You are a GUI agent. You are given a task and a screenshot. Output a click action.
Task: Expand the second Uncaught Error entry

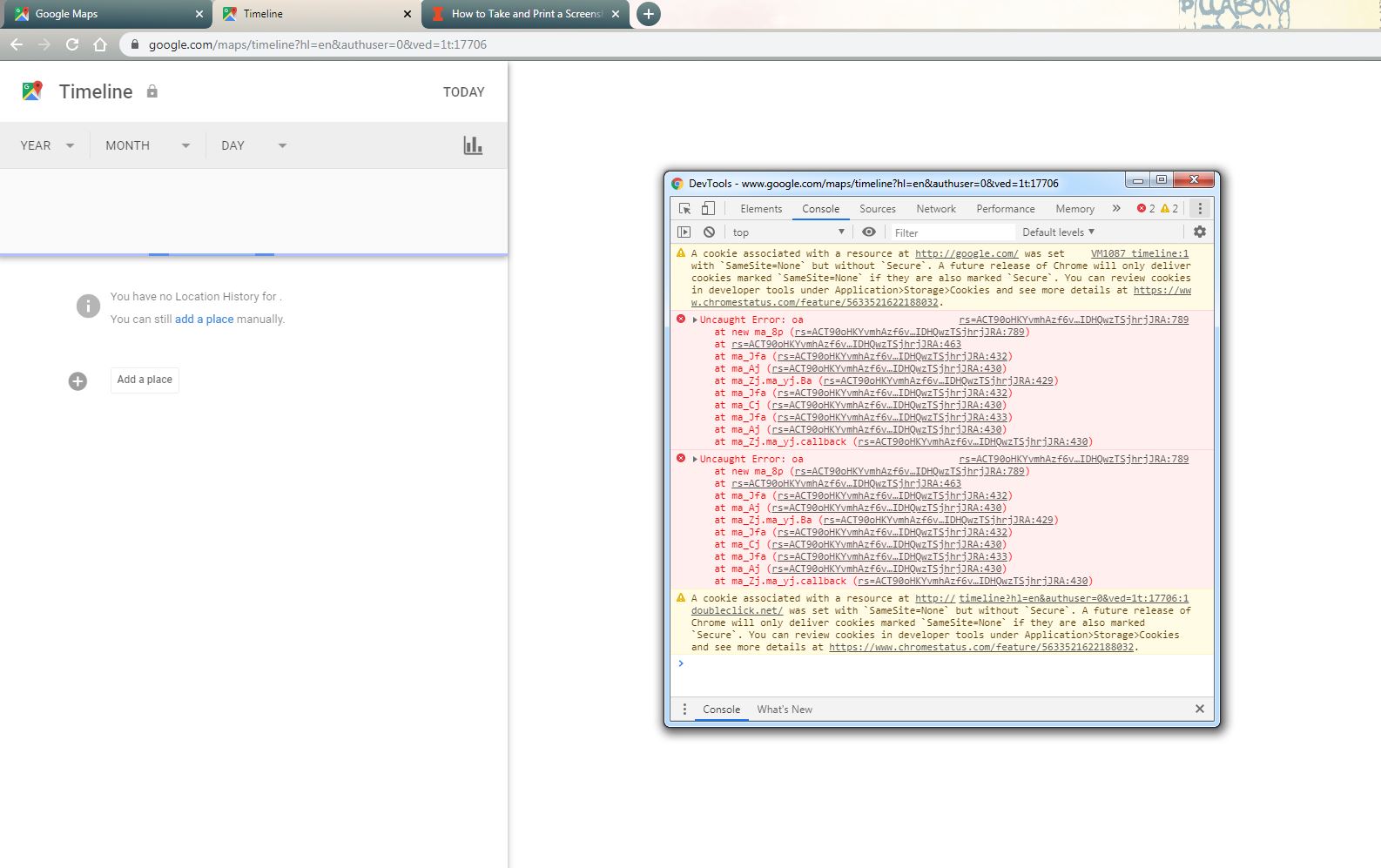click(x=695, y=460)
